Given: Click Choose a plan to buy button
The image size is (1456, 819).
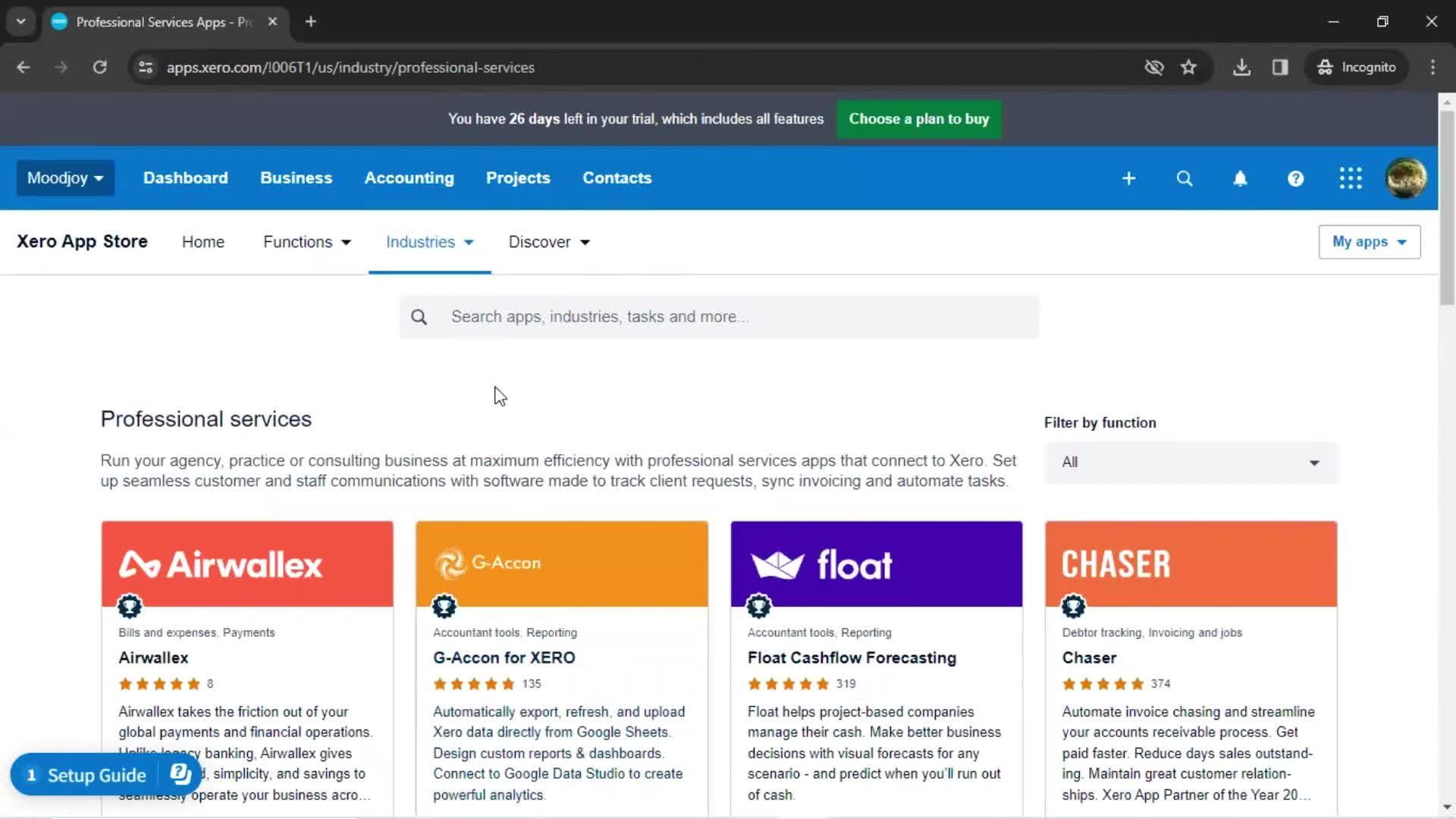Looking at the screenshot, I should click(918, 119).
